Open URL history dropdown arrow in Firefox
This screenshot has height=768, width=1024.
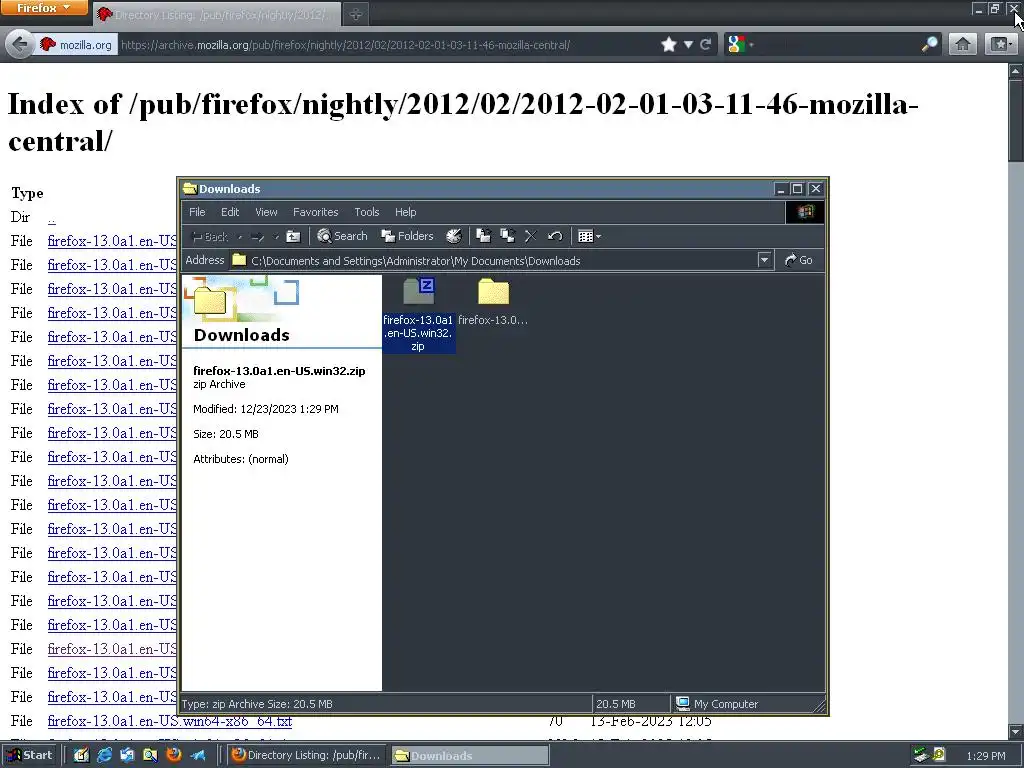(688, 45)
